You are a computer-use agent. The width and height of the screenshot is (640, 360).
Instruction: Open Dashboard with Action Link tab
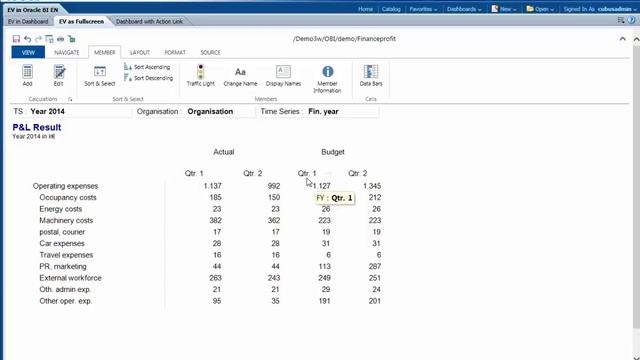[x=149, y=22]
